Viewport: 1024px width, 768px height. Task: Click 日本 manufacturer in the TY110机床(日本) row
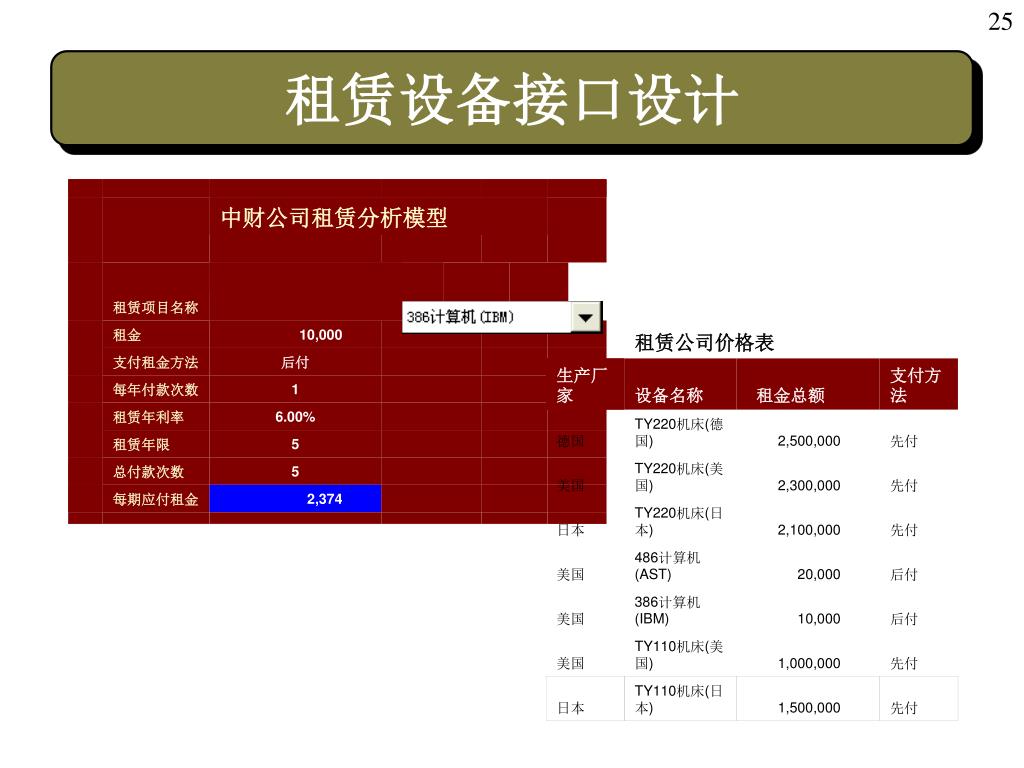(570, 708)
